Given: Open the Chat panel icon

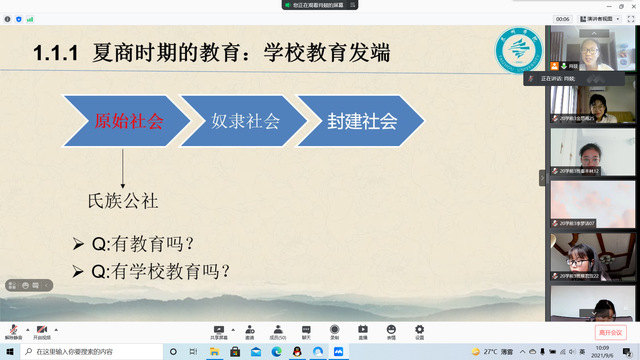Looking at the screenshot, I should (306, 332).
